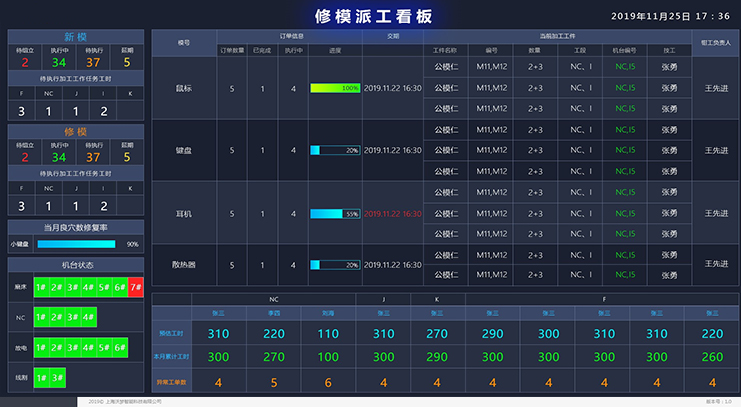The width and height of the screenshot is (741, 407).
Task: Click the 100% progress bar for 鼠标
Action: click(x=335, y=88)
